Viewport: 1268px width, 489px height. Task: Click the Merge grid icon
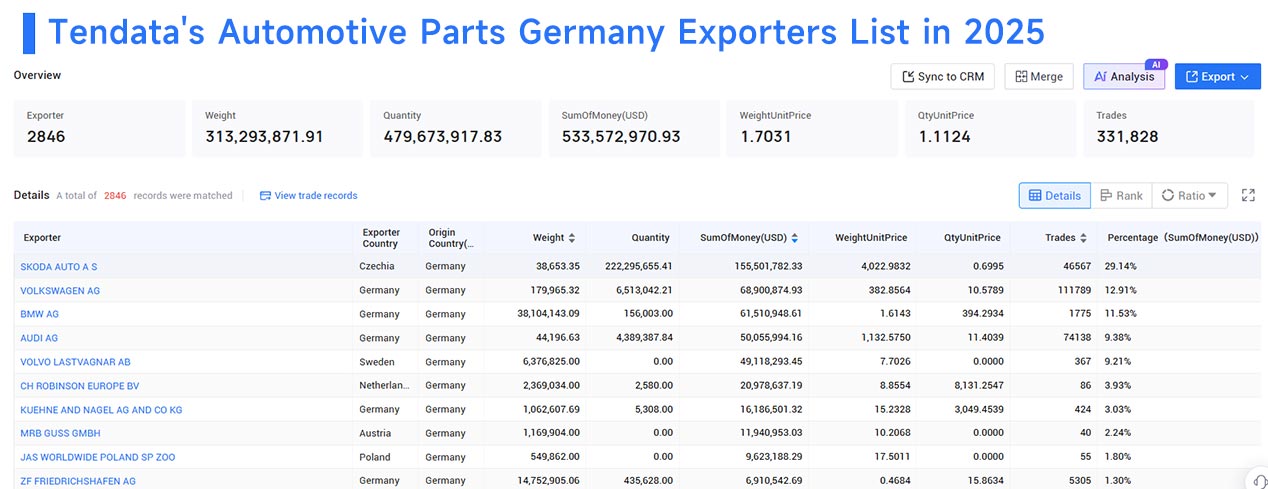coord(1021,77)
